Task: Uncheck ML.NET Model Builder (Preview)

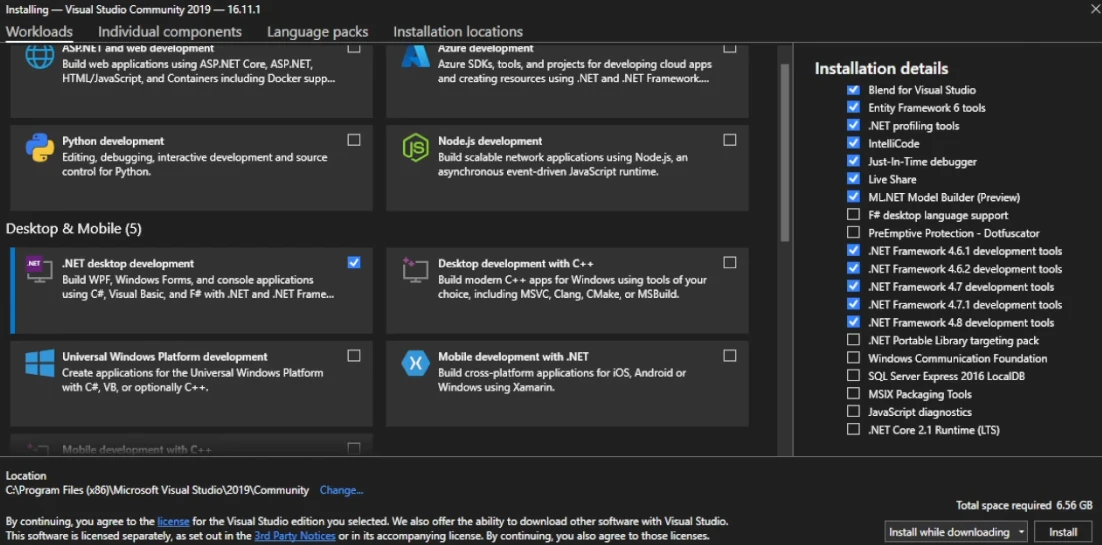Action: coord(853,197)
